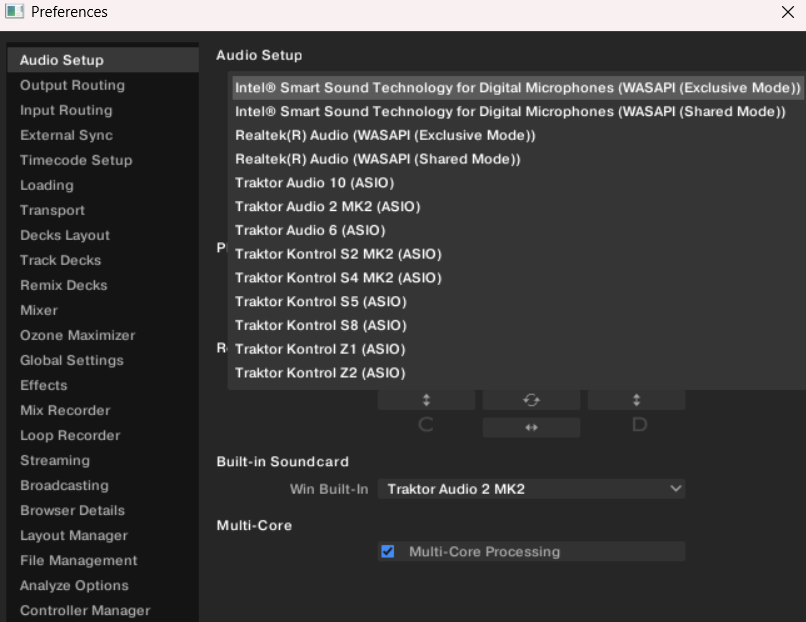Click the swap button above deck D

click(x=636, y=400)
